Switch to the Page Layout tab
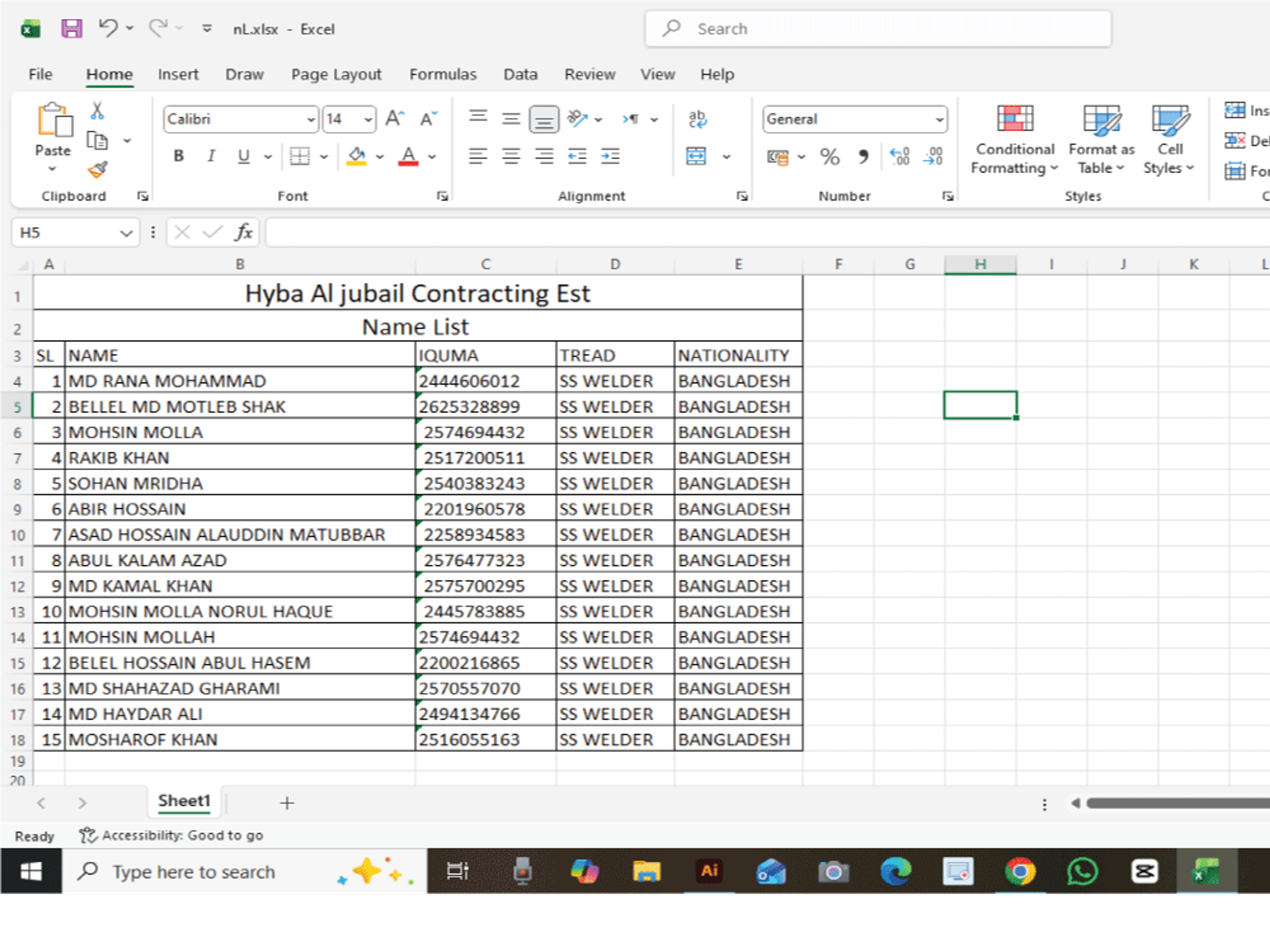 click(x=336, y=75)
